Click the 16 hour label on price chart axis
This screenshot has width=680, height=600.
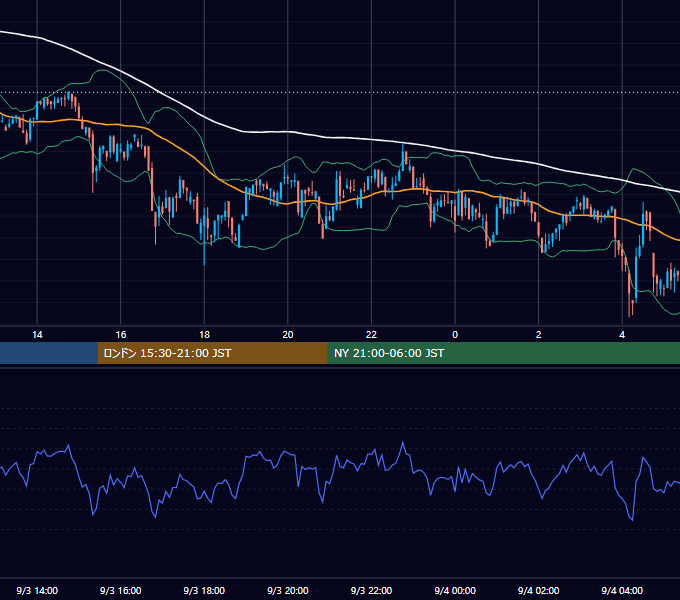(121, 335)
